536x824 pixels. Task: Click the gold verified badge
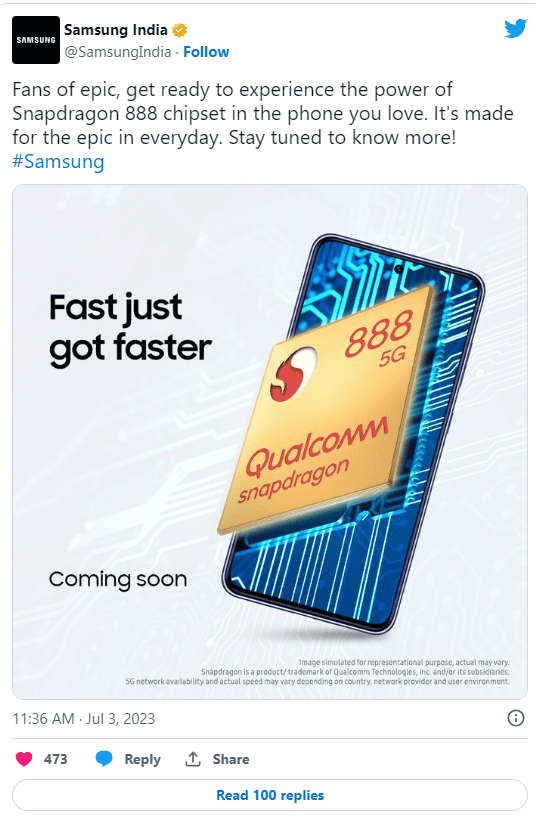pyautogui.click(x=180, y=30)
